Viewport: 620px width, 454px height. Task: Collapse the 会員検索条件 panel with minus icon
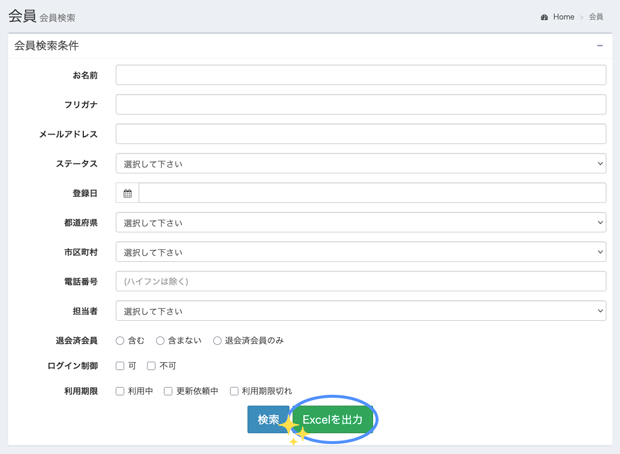(600, 46)
